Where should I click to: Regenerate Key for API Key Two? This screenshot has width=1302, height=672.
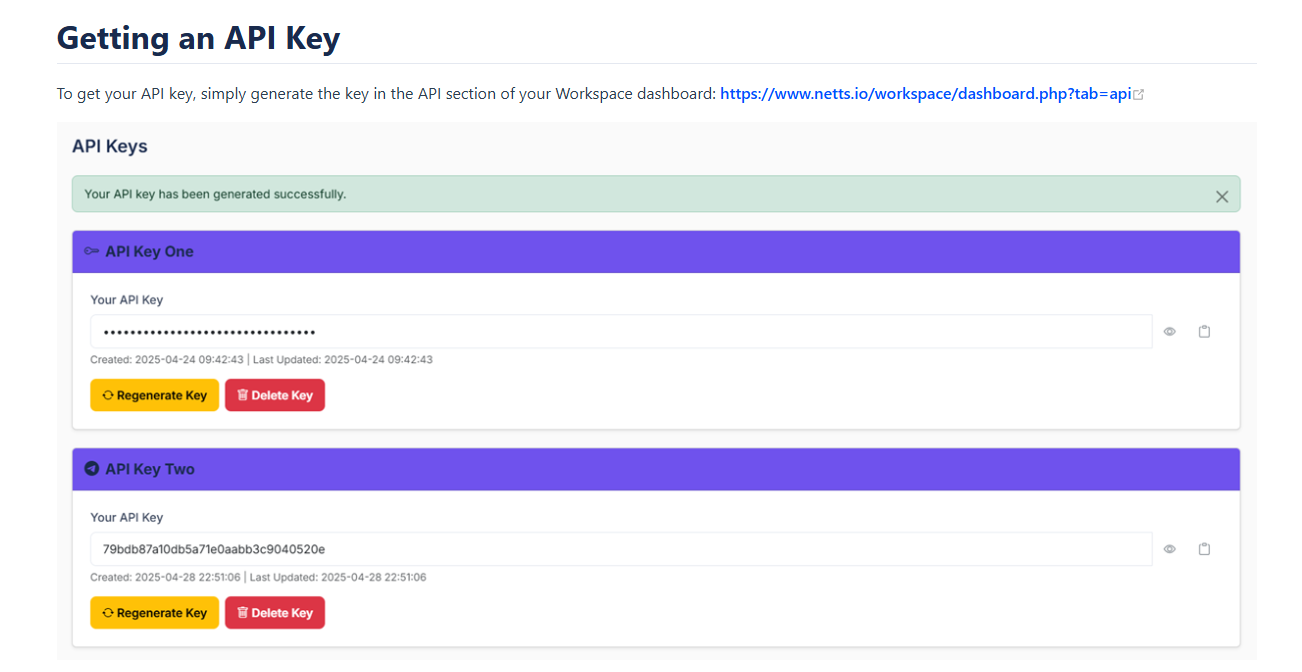[x=154, y=613]
